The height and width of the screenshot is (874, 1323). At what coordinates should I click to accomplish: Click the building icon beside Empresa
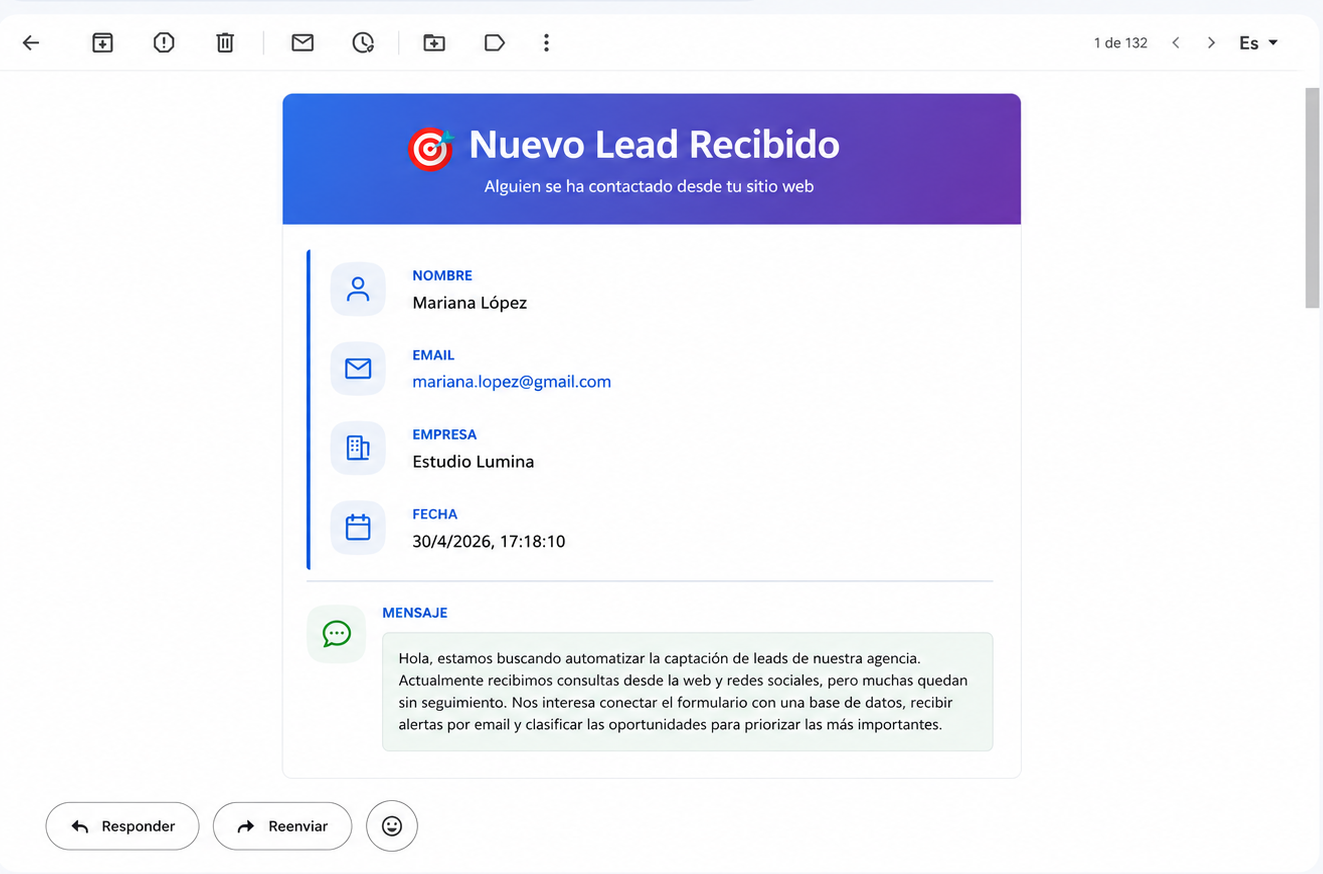tap(358, 448)
